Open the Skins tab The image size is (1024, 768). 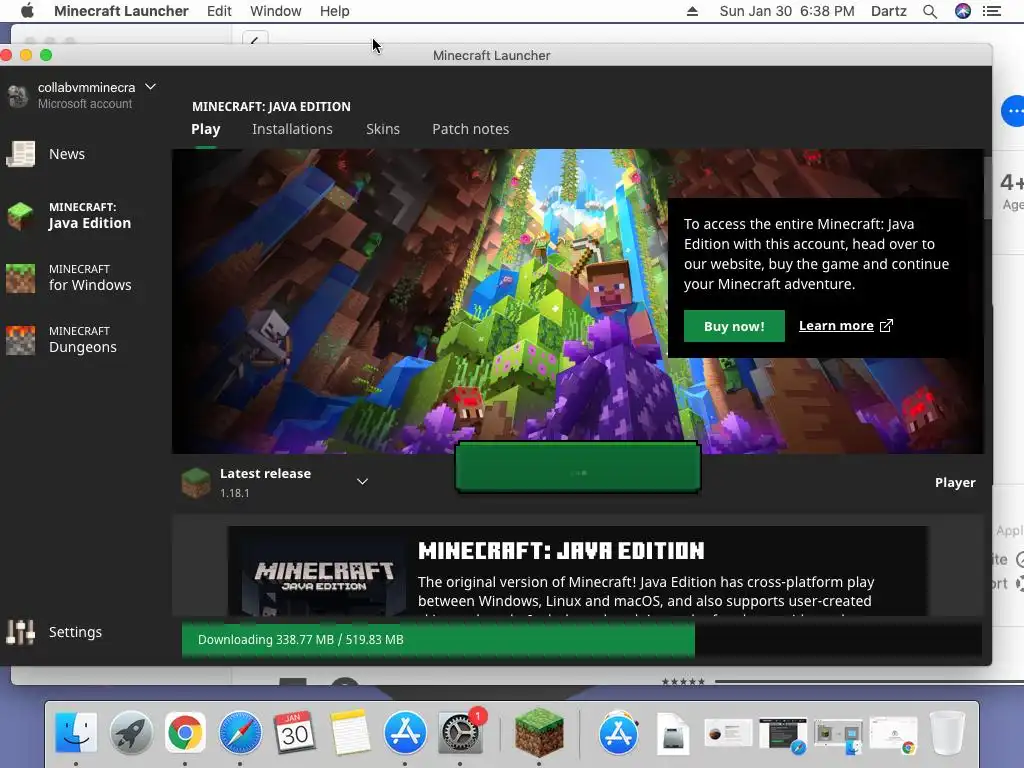pyautogui.click(x=383, y=129)
